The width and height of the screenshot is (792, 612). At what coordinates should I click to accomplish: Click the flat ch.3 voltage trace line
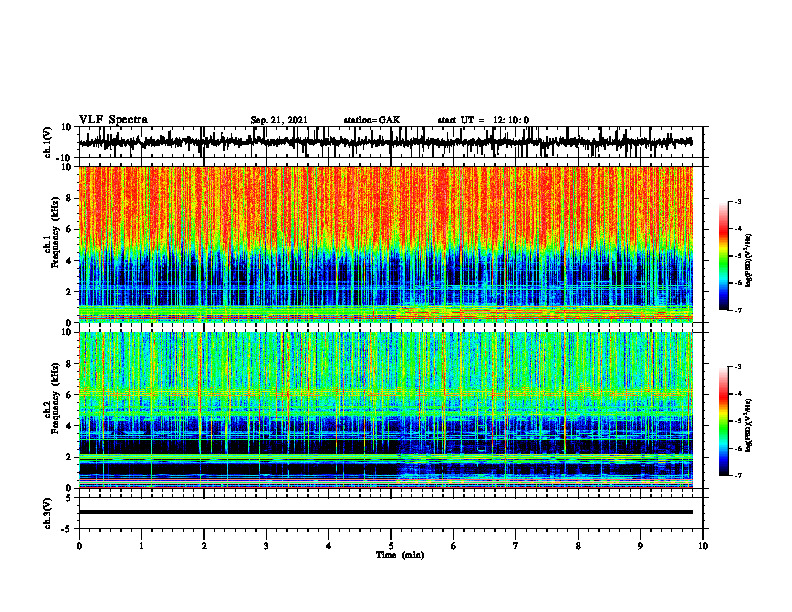click(386, 512)
